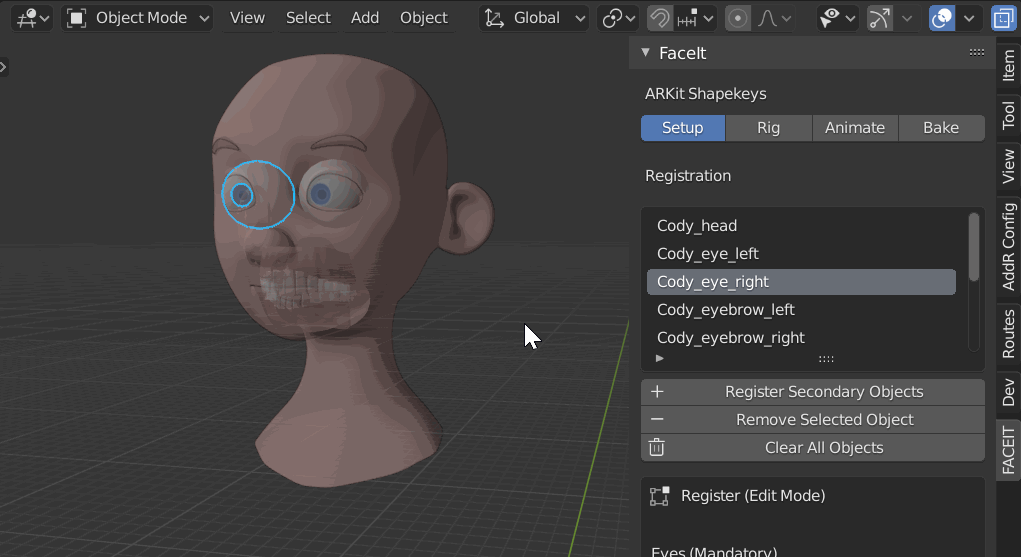Click the selected right eye in viewport

258,195
